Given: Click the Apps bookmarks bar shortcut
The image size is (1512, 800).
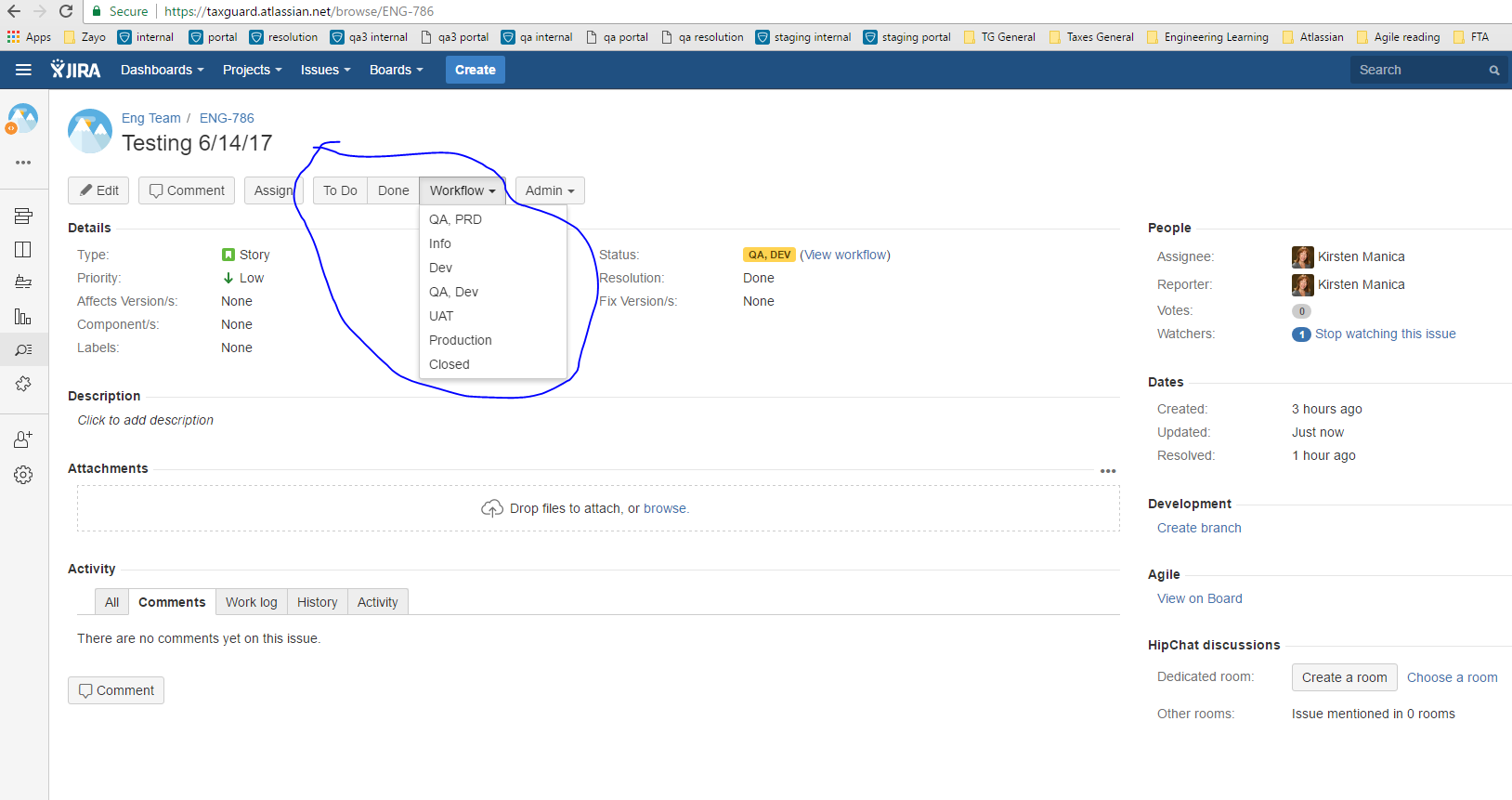Looking at the screenshot, I should pos(29,37).
